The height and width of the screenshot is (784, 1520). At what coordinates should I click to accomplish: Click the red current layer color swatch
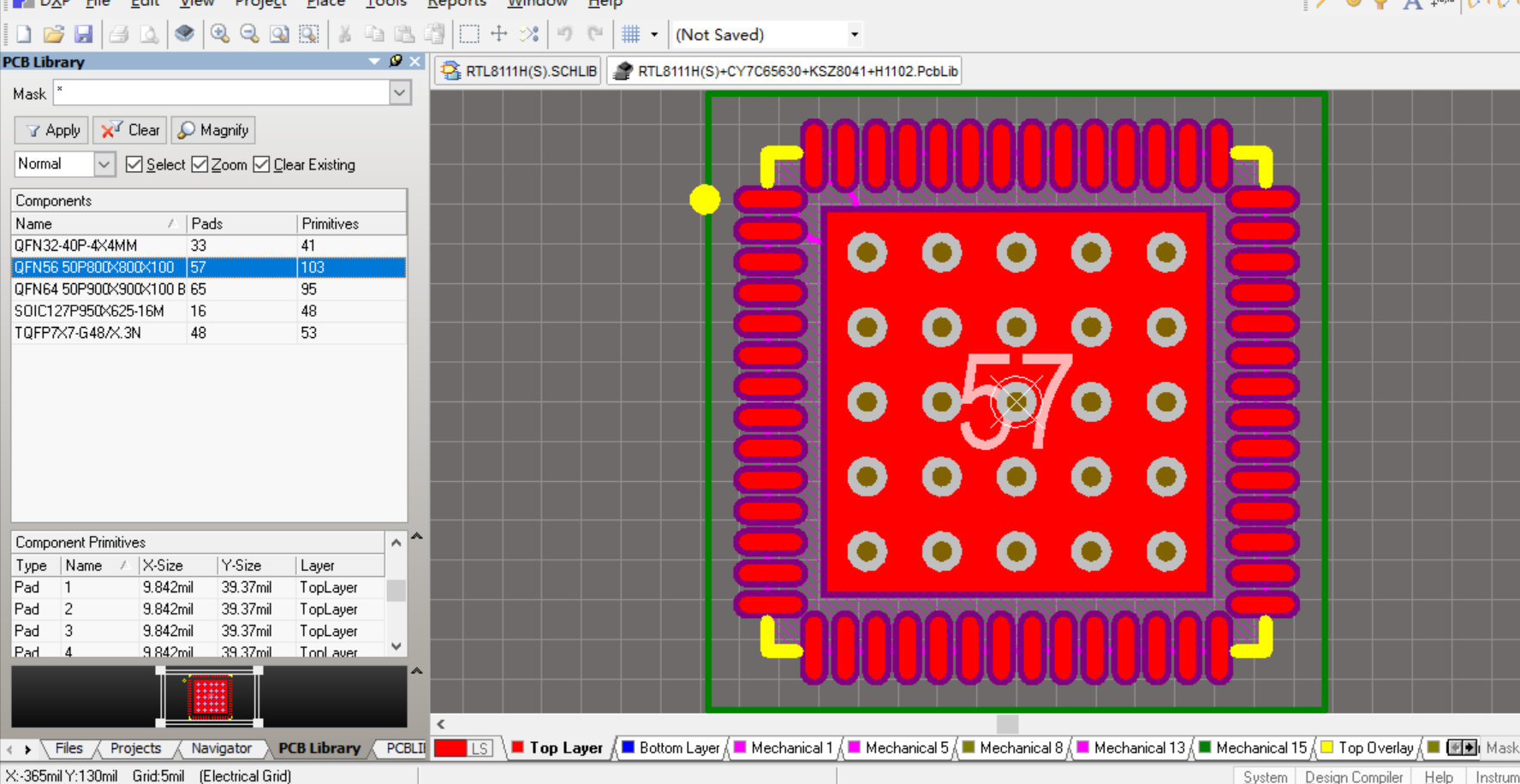450,748
